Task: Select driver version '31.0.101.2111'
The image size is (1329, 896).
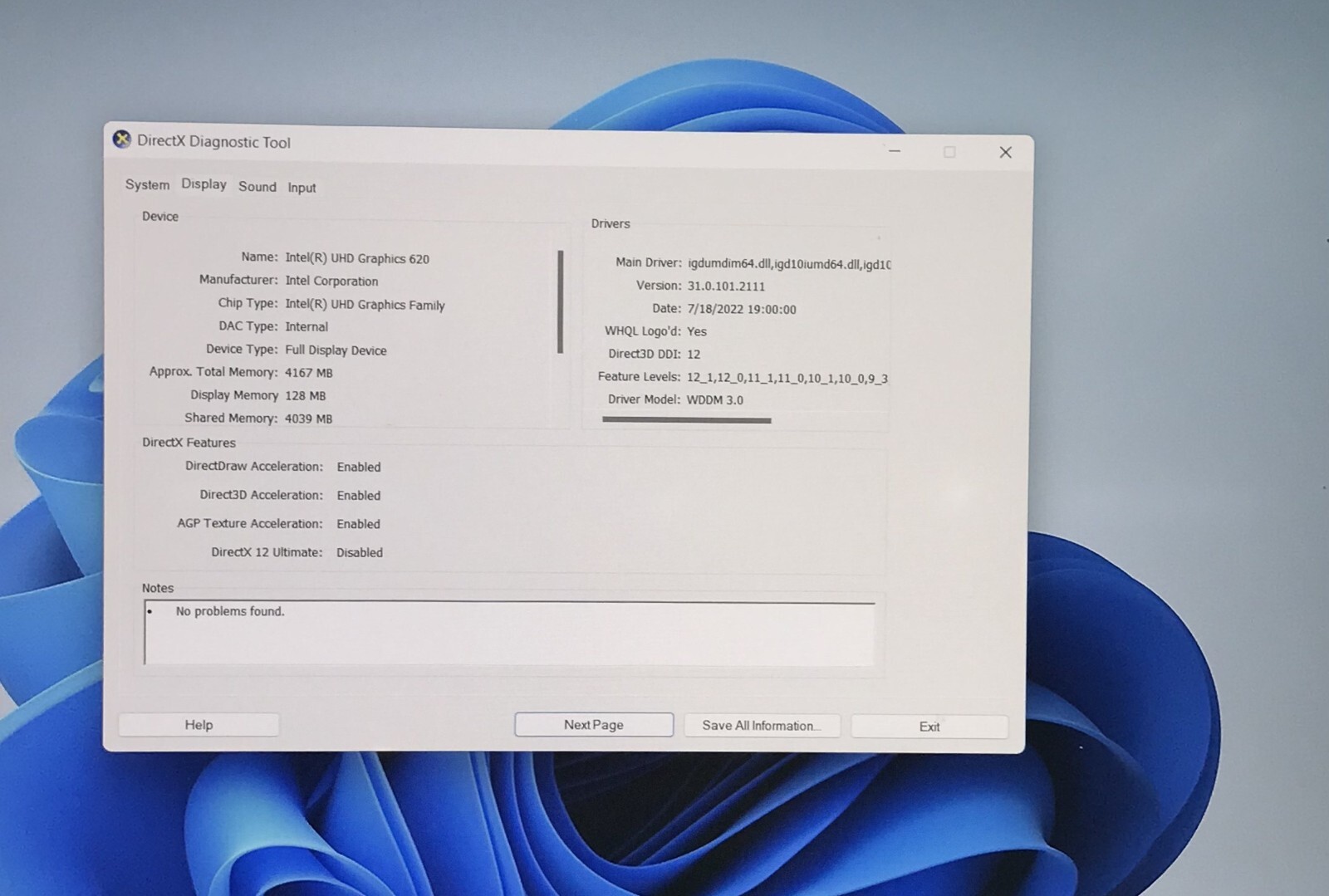Action: coord(726,286)
